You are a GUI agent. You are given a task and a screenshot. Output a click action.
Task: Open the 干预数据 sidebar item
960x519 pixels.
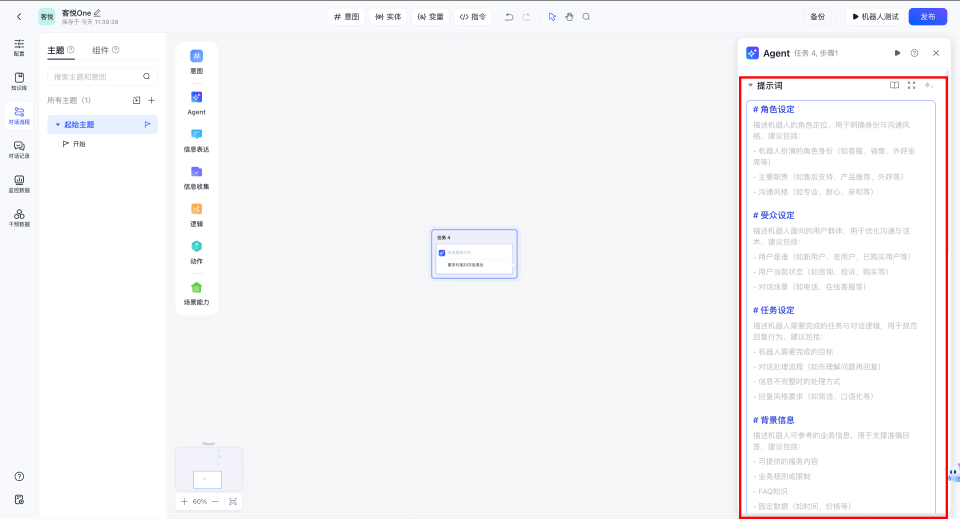point(19,217)
